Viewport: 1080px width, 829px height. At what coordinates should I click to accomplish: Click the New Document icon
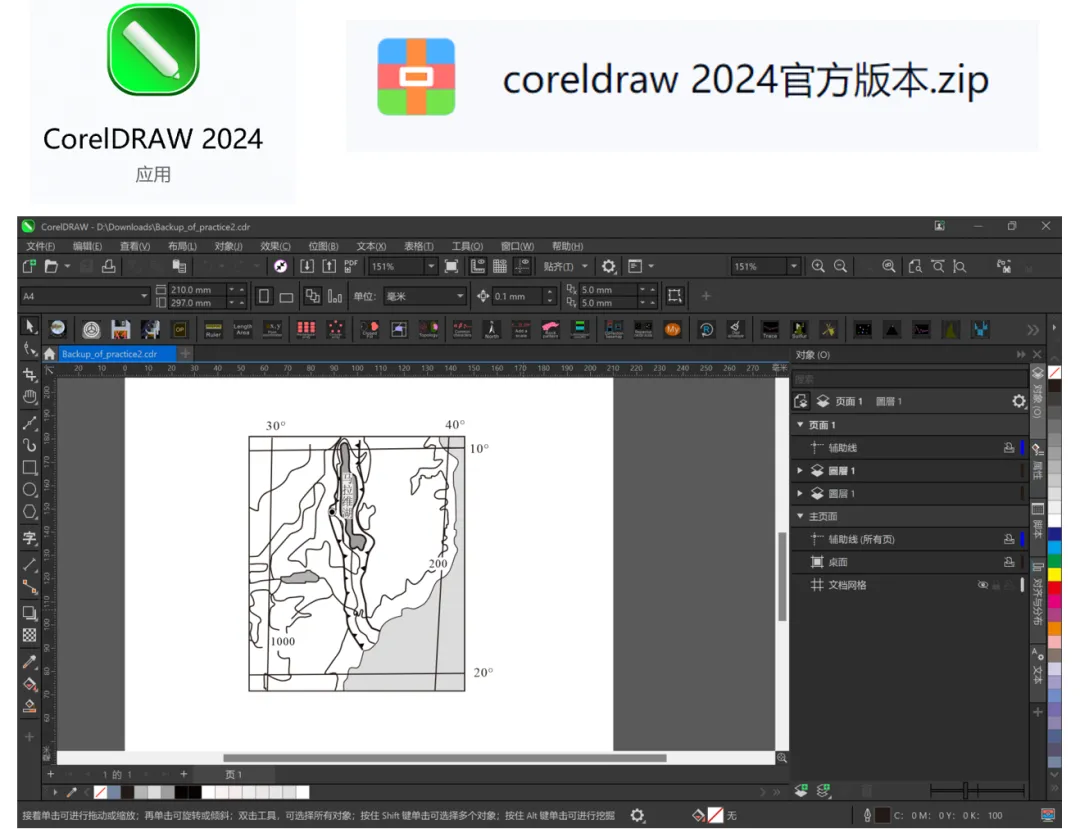point(29,266)
